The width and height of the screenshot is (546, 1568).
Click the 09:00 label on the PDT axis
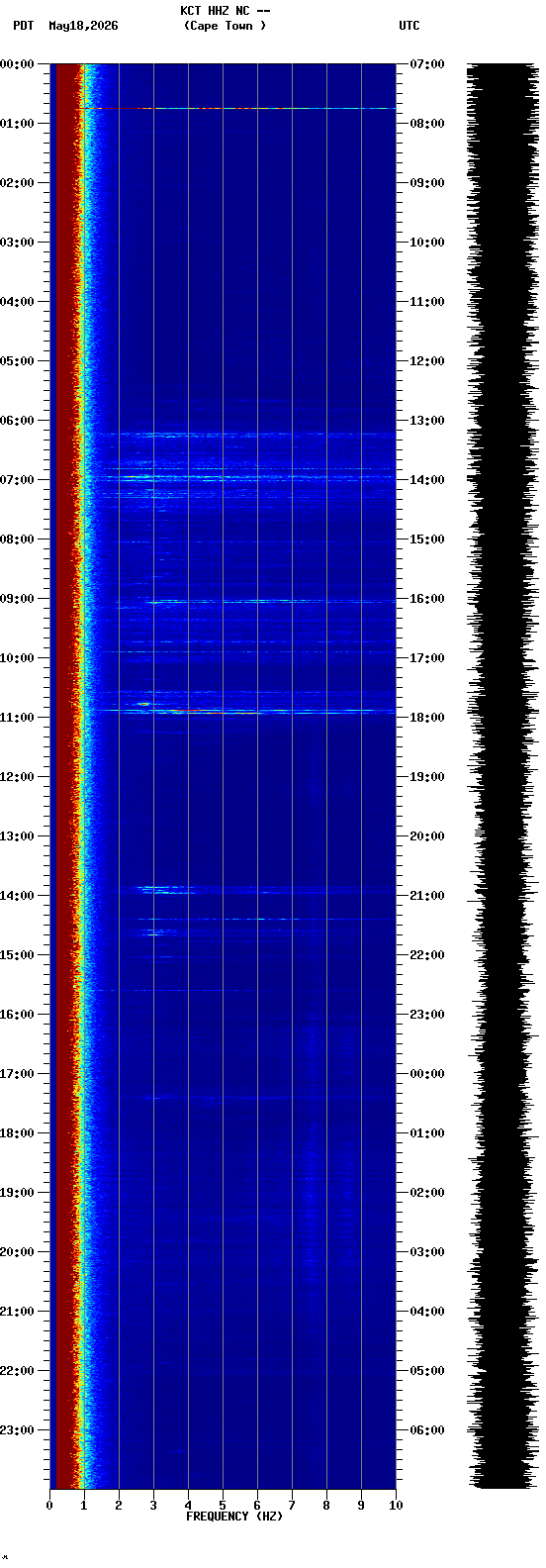pyautogui.click(x=17, y=599)
